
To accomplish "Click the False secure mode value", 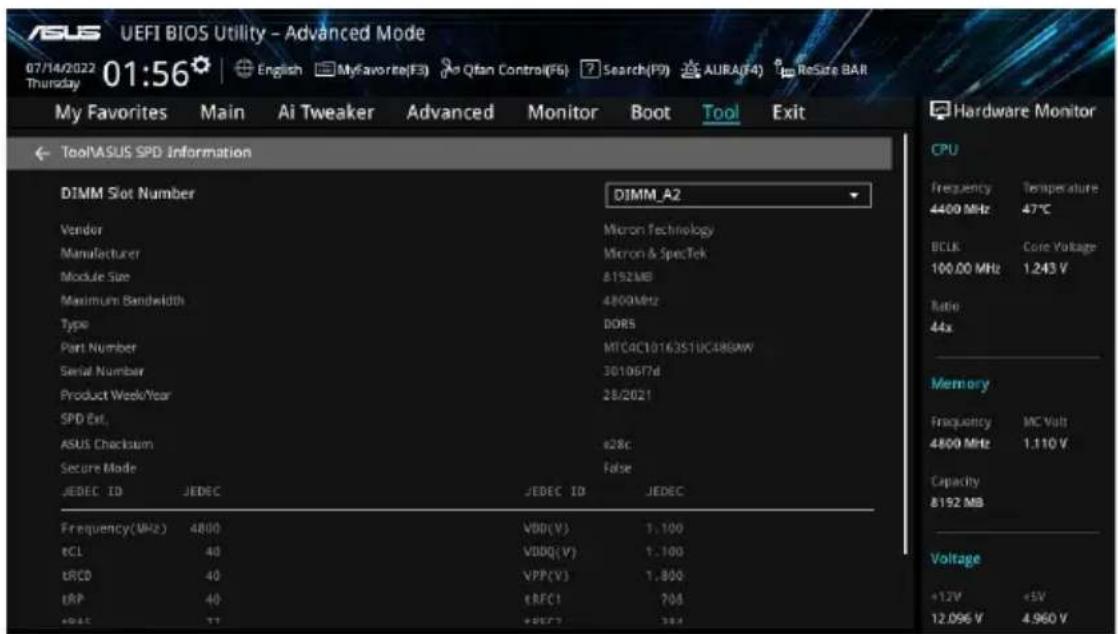I will (x=617, y=468).
